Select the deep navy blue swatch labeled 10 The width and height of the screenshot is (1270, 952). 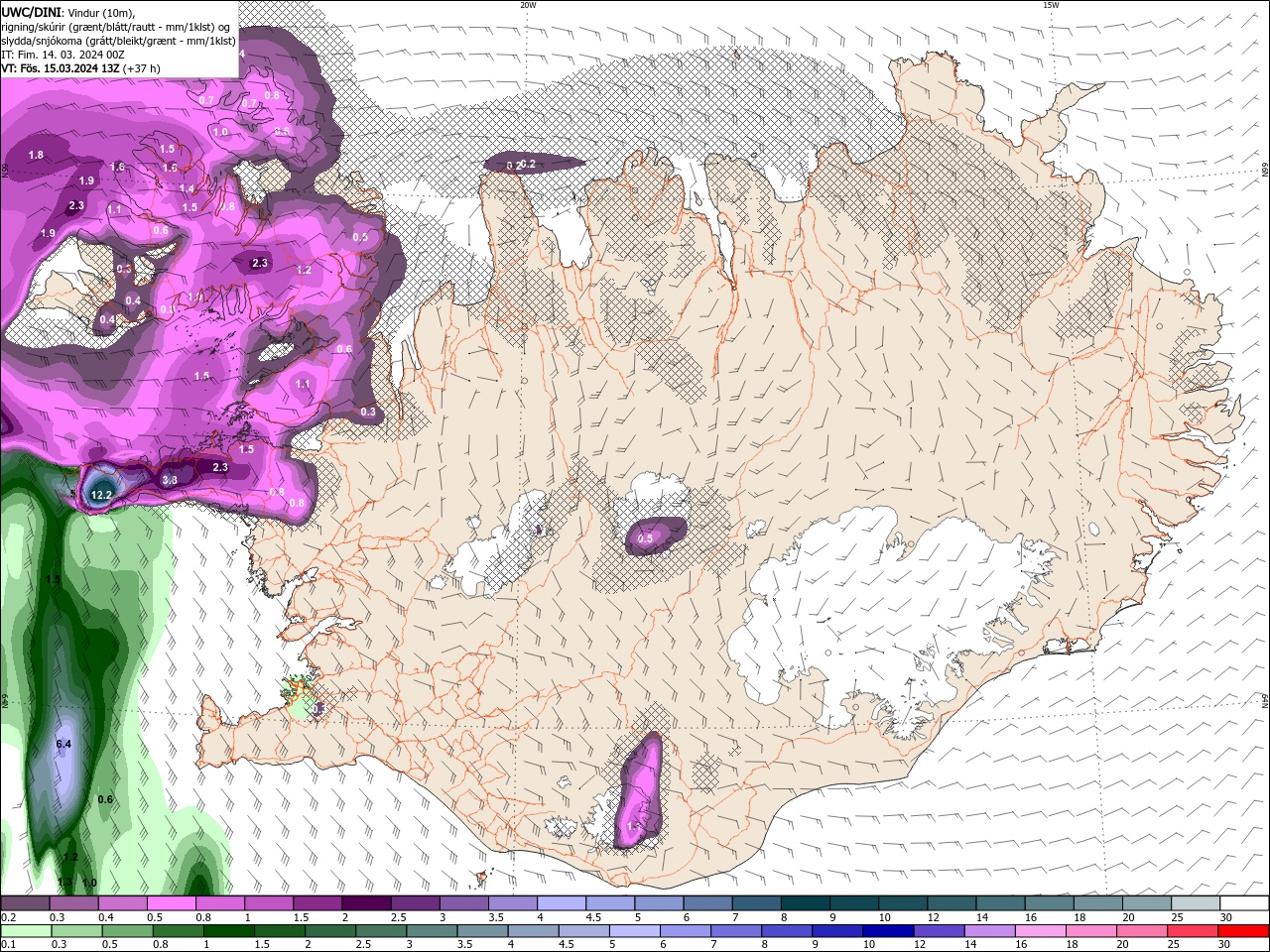[x=887, y=930]
